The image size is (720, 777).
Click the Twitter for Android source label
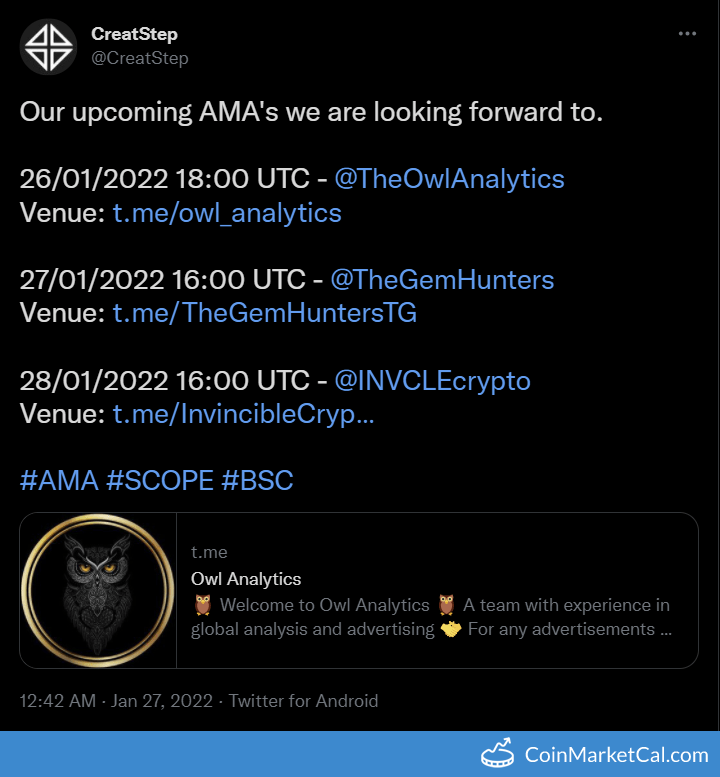pos(304,701)
